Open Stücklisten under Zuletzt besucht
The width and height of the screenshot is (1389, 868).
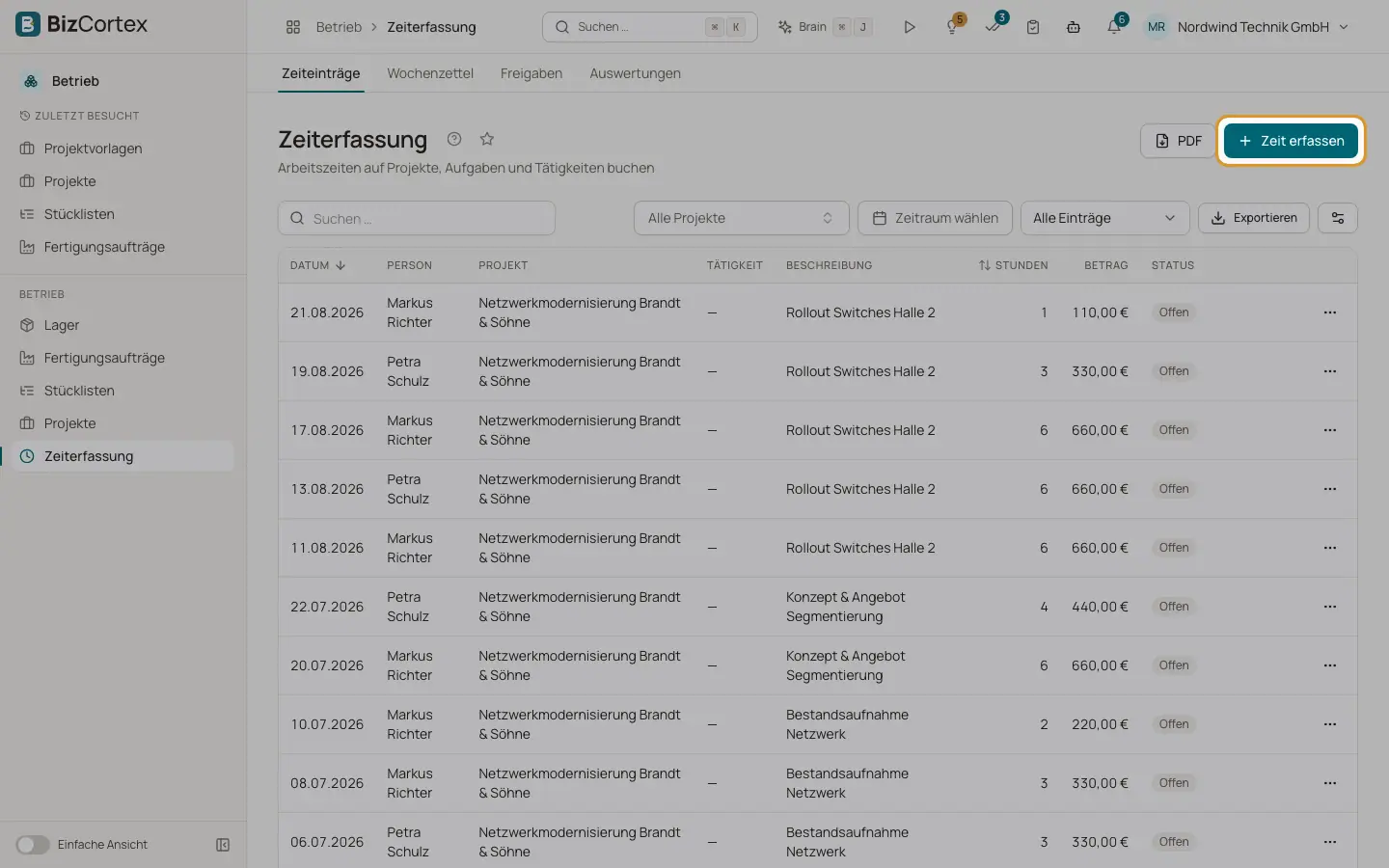pyautogui.click(x=79, y=214)
